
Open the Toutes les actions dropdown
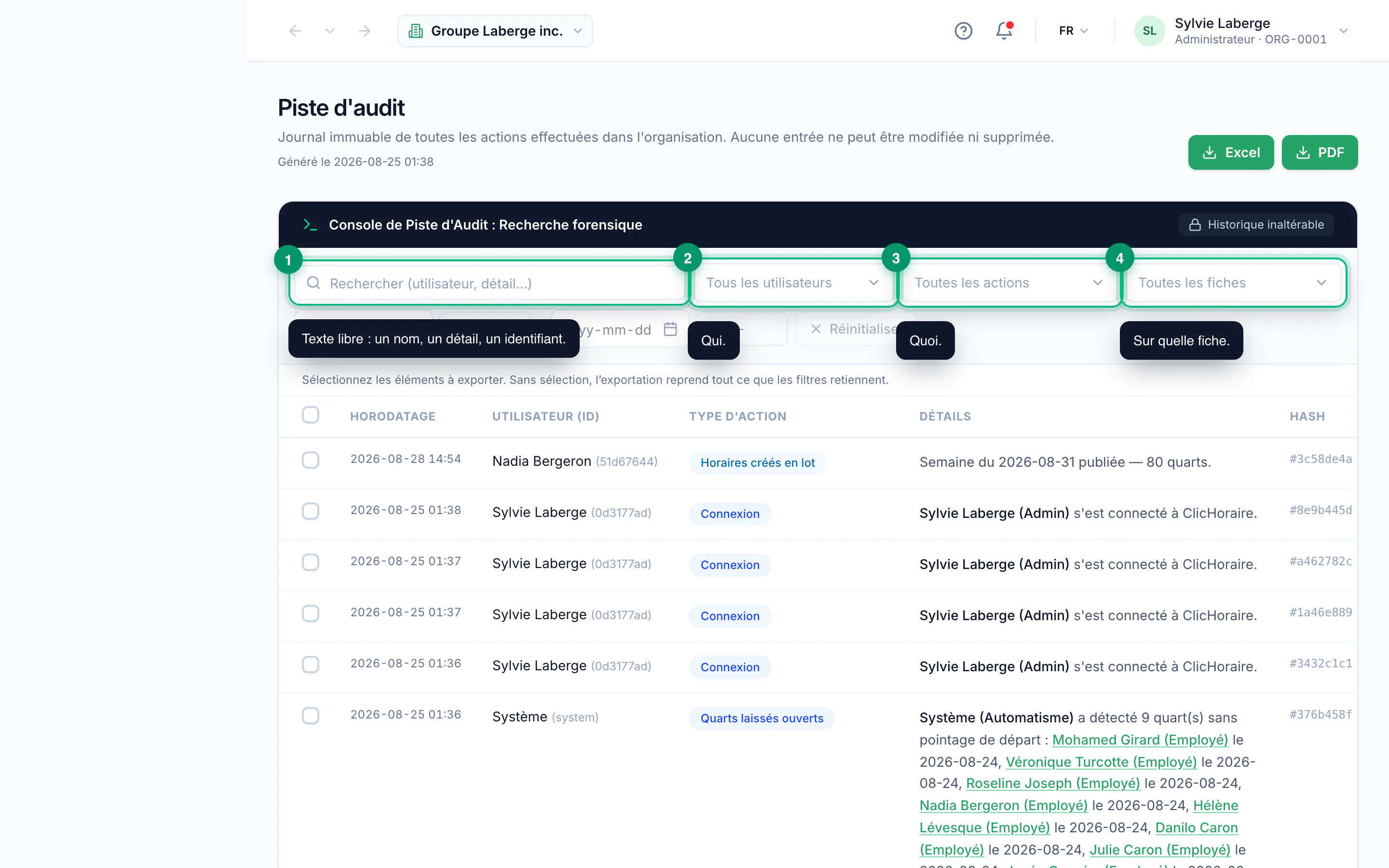point(1008,283)
